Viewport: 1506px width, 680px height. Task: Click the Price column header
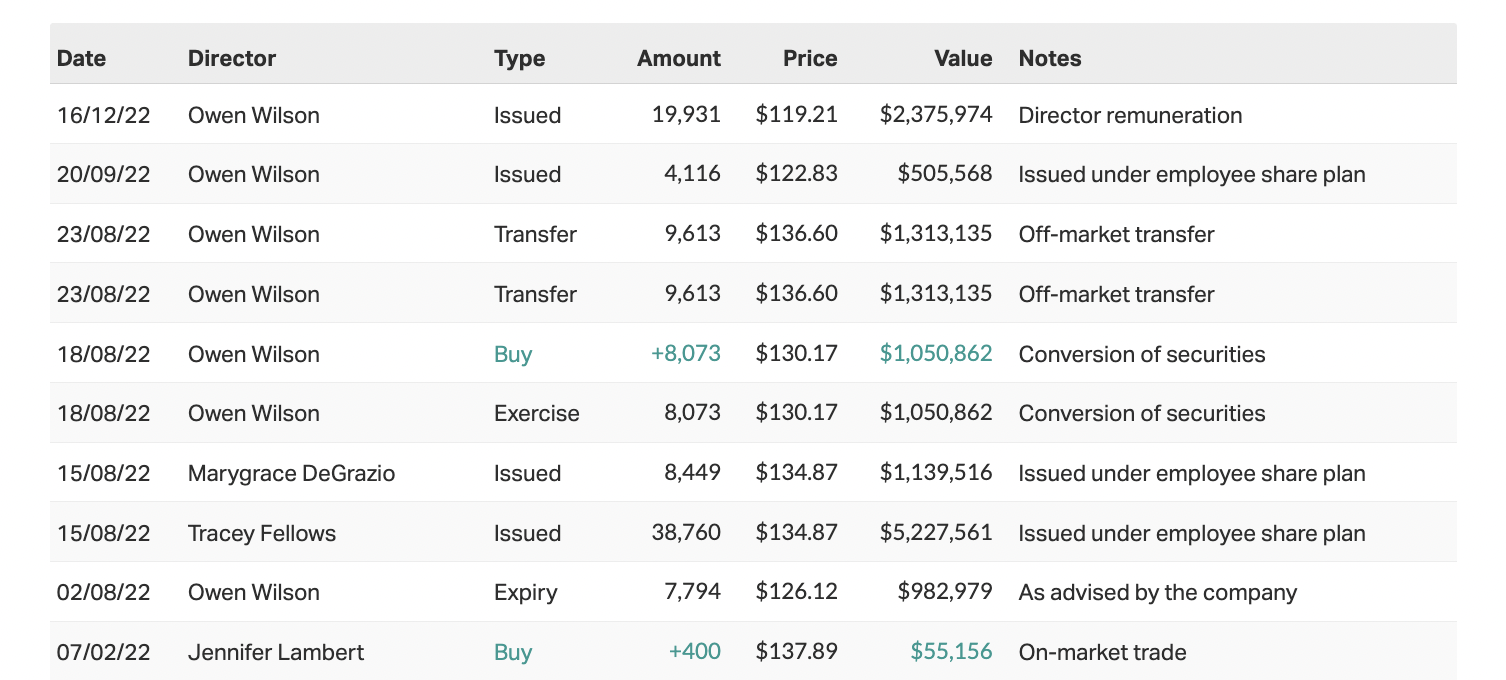click(810, 58)
